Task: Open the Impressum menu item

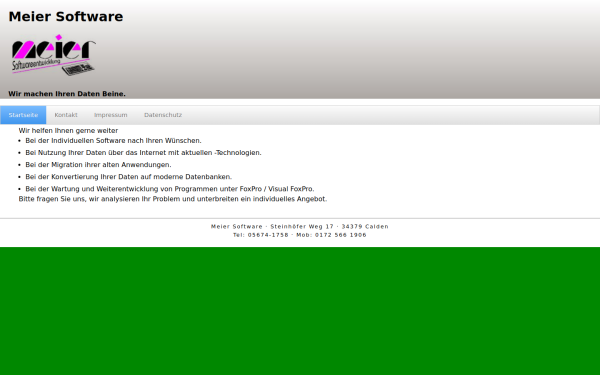Action: (111, 115)
